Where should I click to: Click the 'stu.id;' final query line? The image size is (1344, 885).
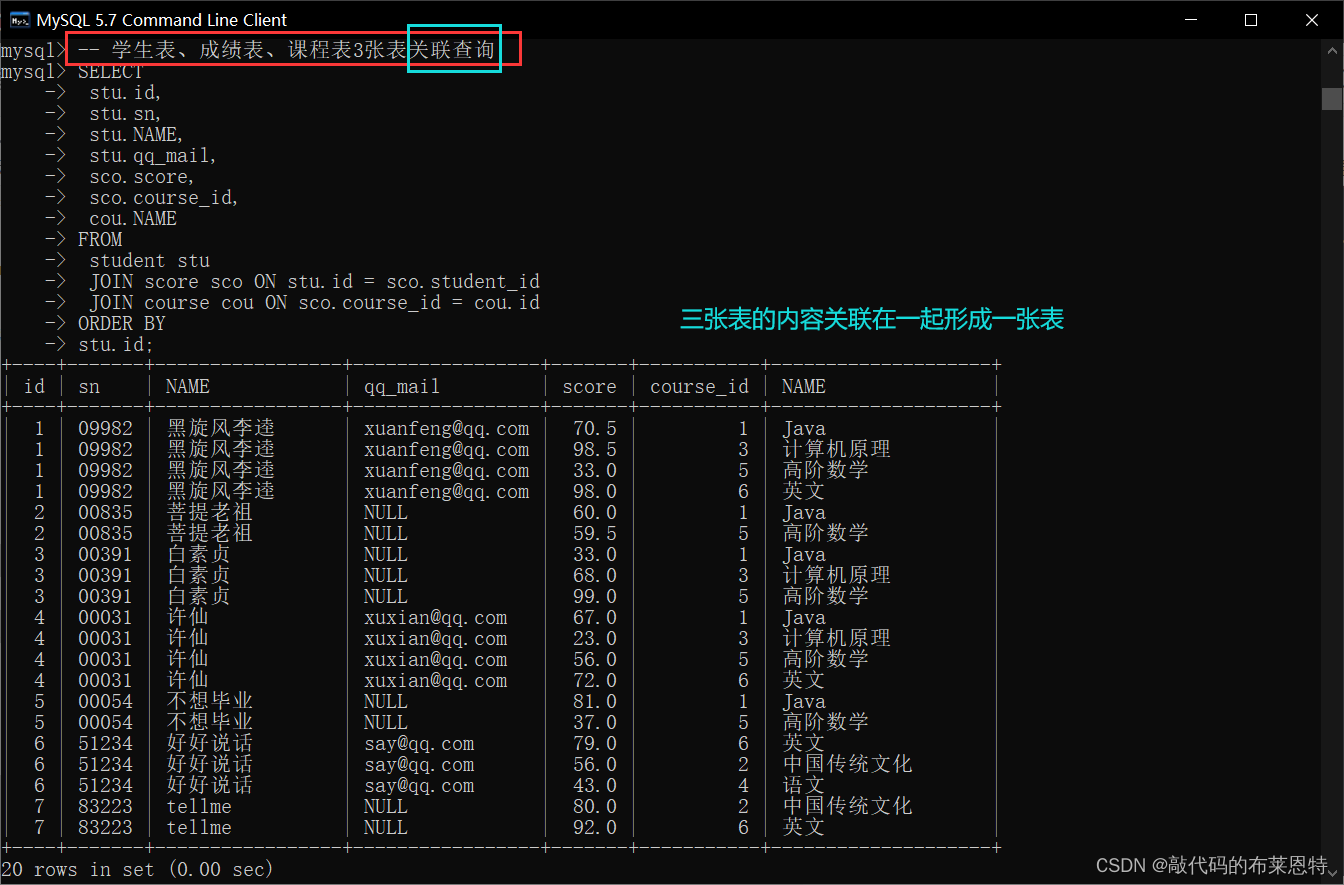[x=116, y=345]
